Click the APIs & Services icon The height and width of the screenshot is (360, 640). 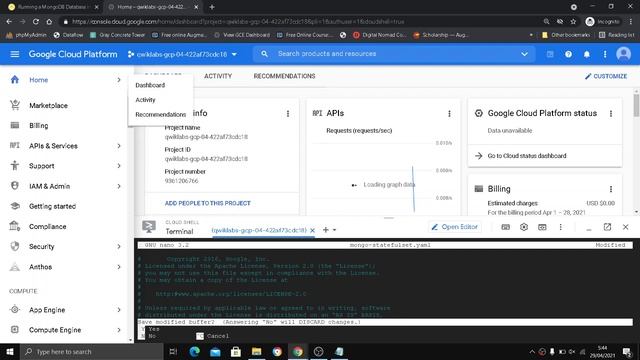(15, 145)
